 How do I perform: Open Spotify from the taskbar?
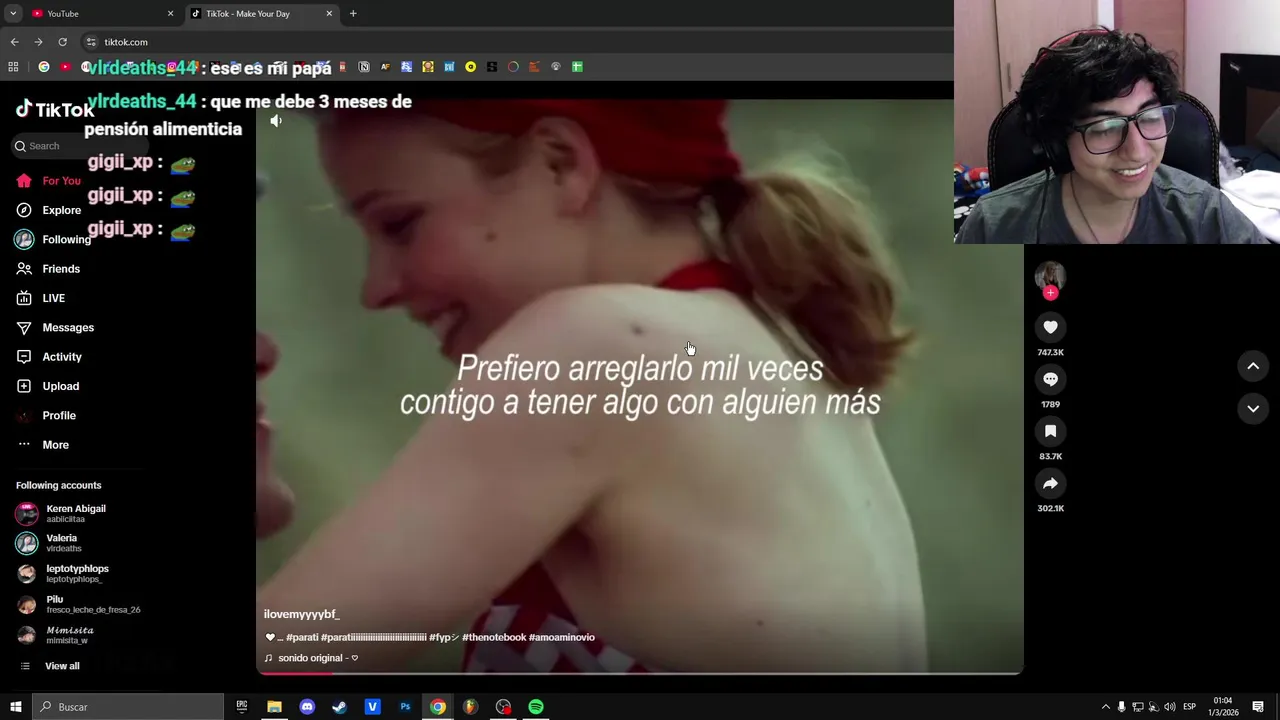pyautogui.click(x=536, y=707)
